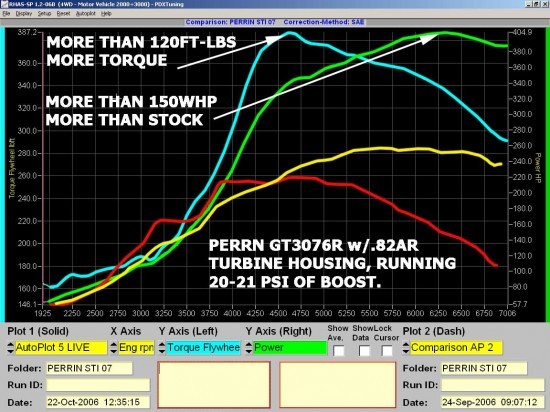The image size is (550, 412).
Task: Select the Eng rpm X axis field
Action: pyautogui.click(x=136, y=347)
